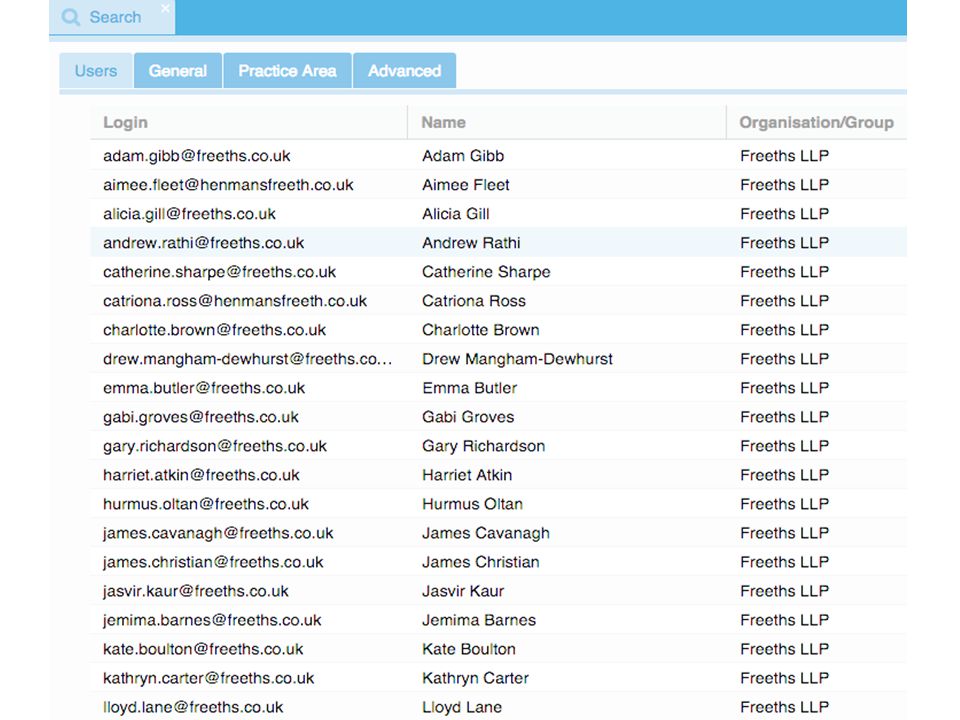Image resolution: width=960 pixels, height=720 pixels.
Task: Click the name James Christian
Action: click(x=481, y=563)
